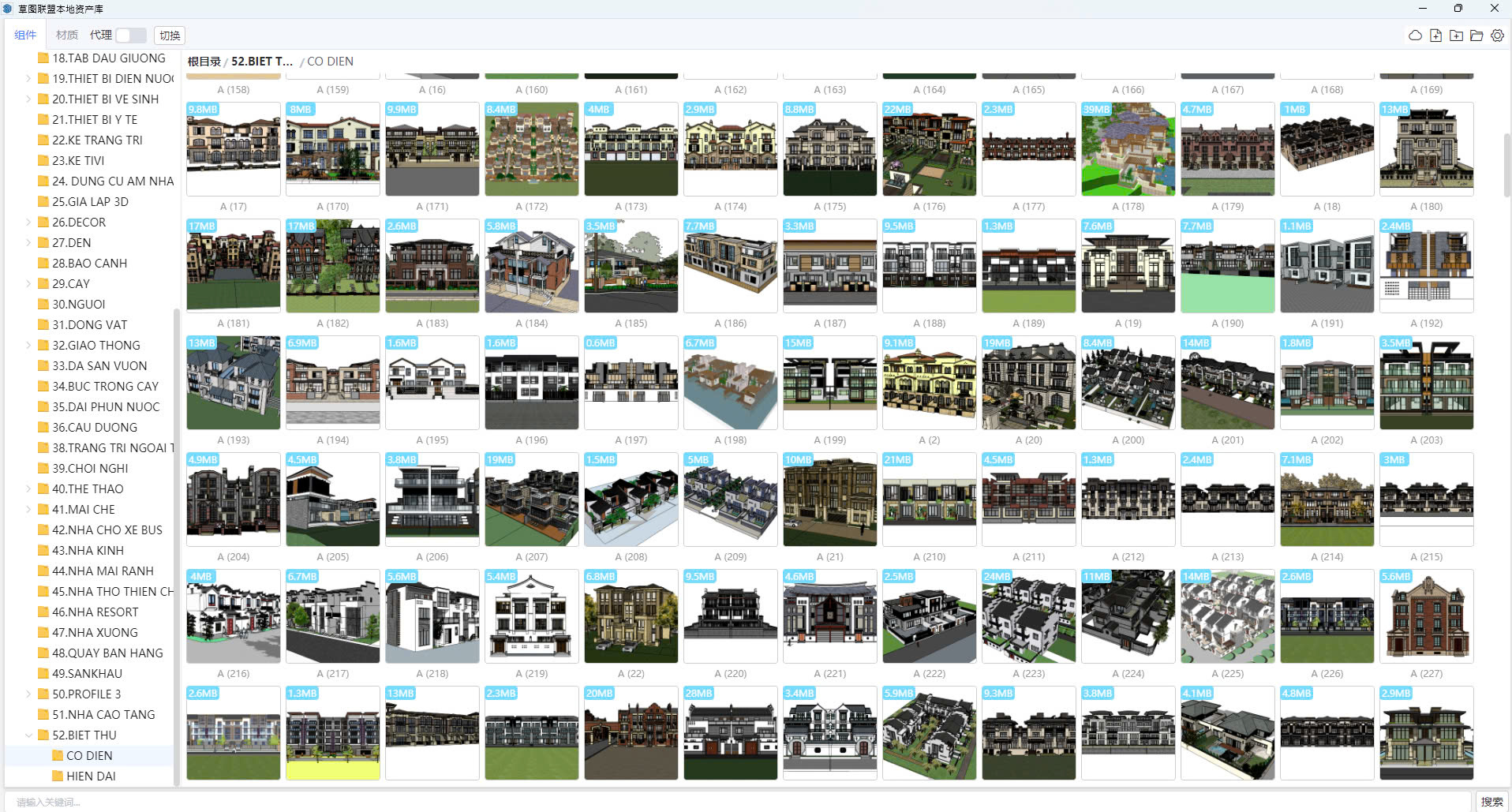Click the add new file icon
The width and height of the screenshot is (1512, 812).
(x=1435, y=36)
